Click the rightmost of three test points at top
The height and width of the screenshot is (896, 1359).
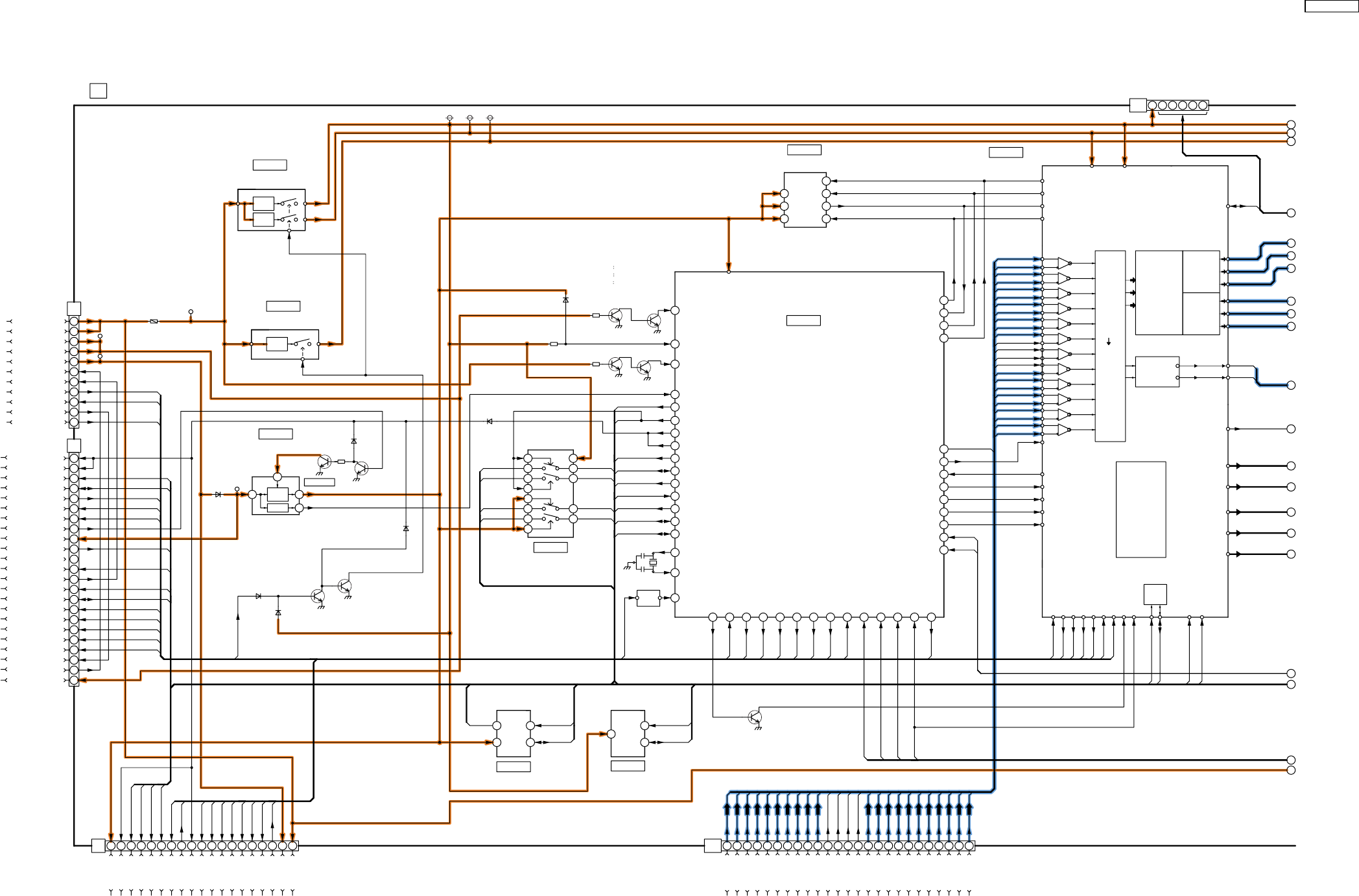(x=490, y=118)
